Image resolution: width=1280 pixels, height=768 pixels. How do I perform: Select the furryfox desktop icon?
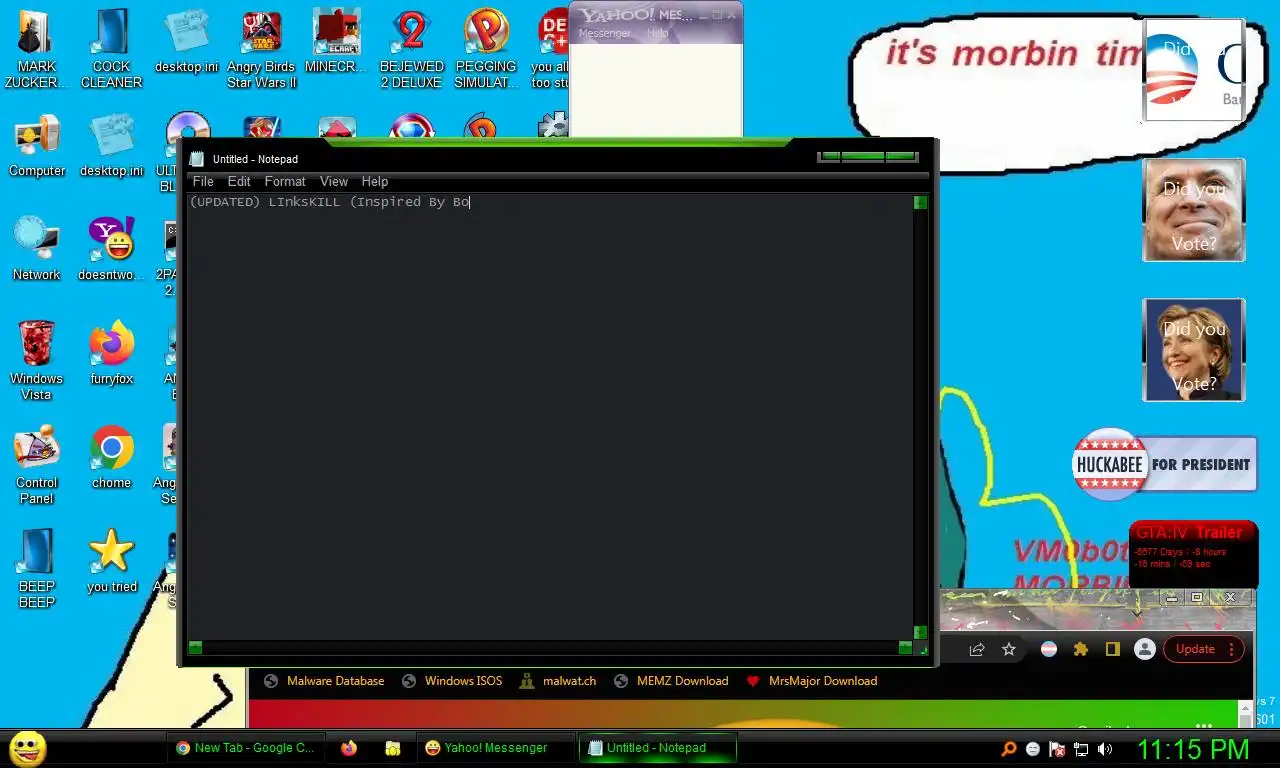pos(111,354)
